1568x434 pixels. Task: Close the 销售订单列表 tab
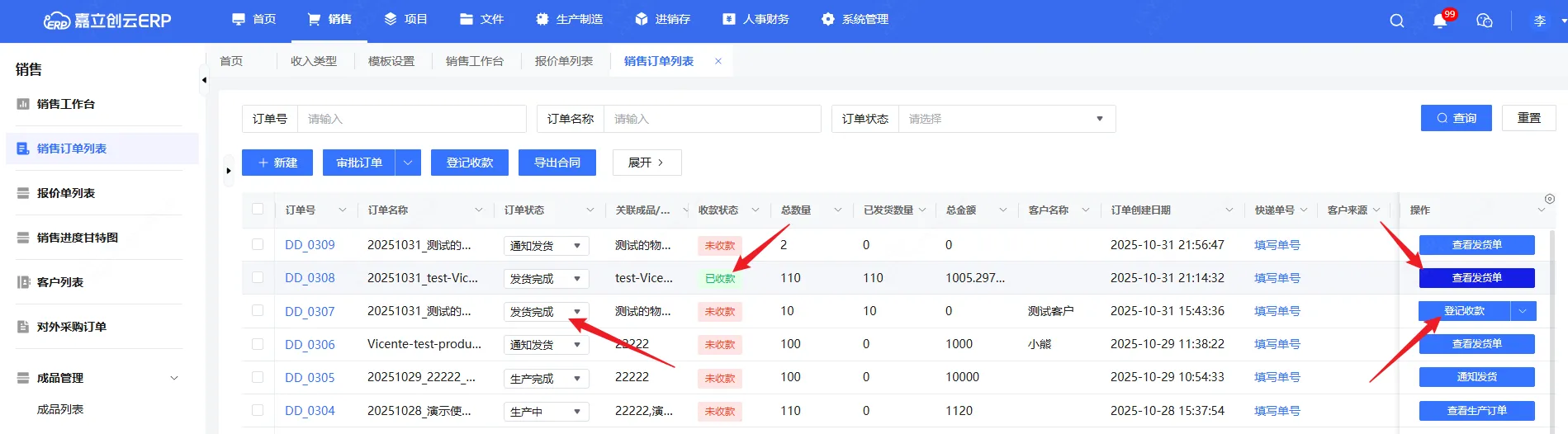coord(718,61)
